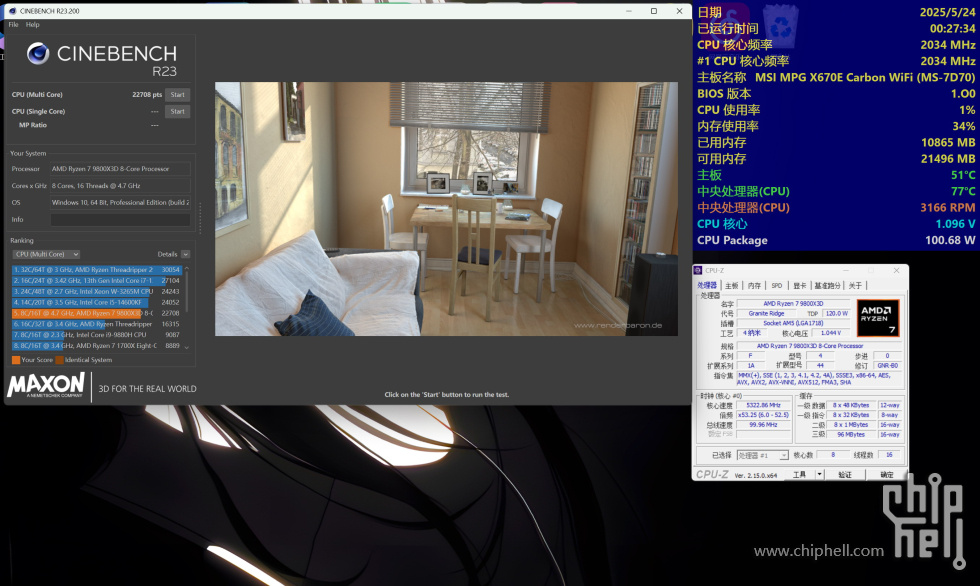Open the 处理器 #1 selection dropdown in CPU-Z
Viewport: 980px width, 586px height.
pyautogui.click(x=762, y=455)
